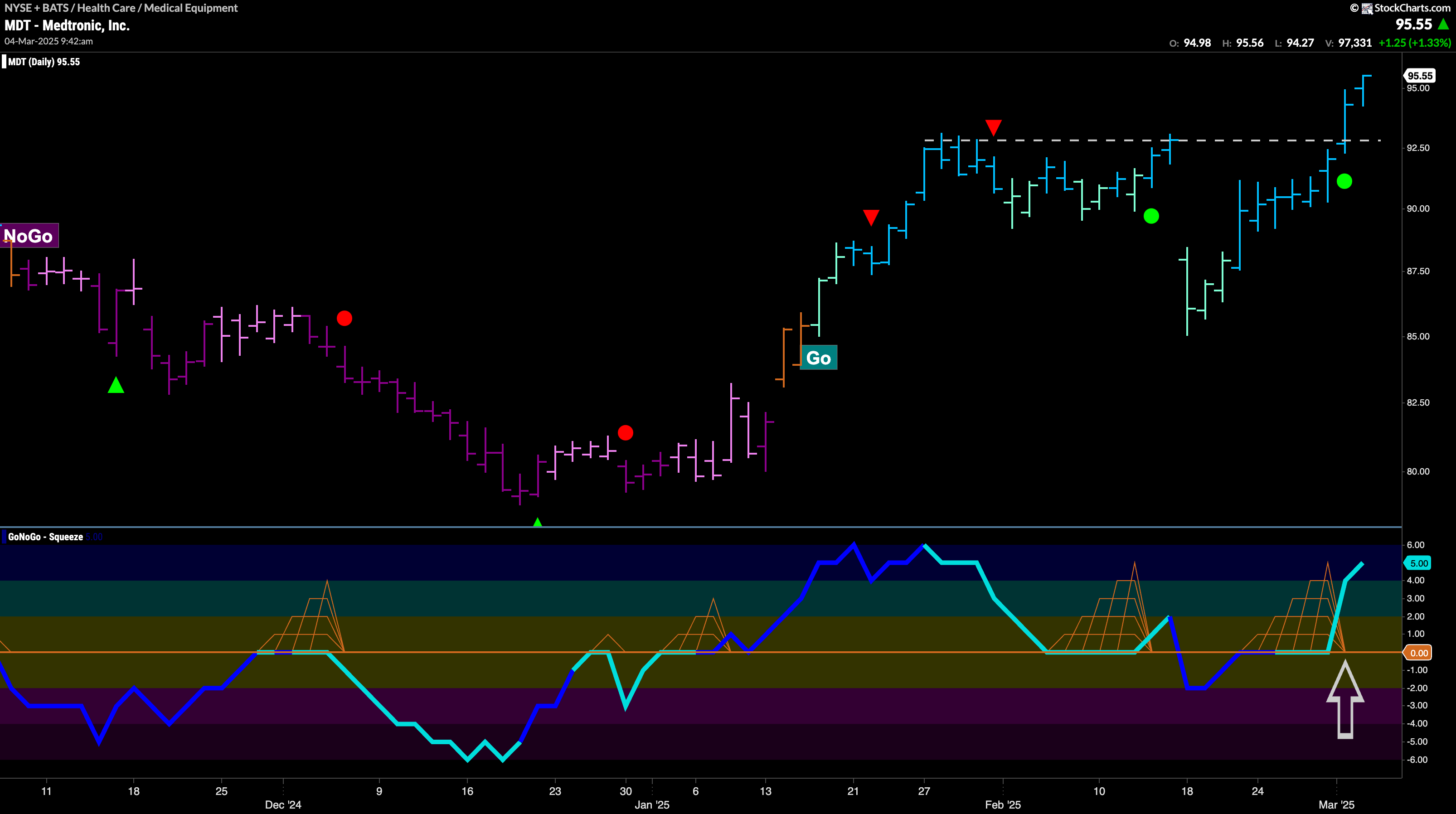This screenshot has height=814, width=1456.
Task: Click the +1.25 (+1.33%) change value
Action: coord(1415,43)
